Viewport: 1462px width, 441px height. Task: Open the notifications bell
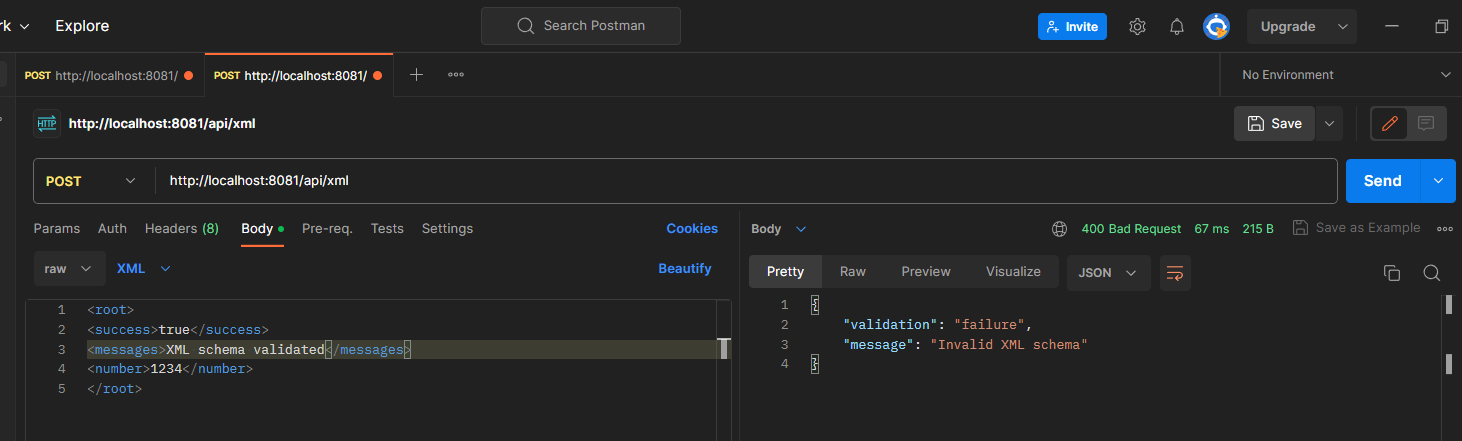pyautogui.click(x=1177, y=27)
